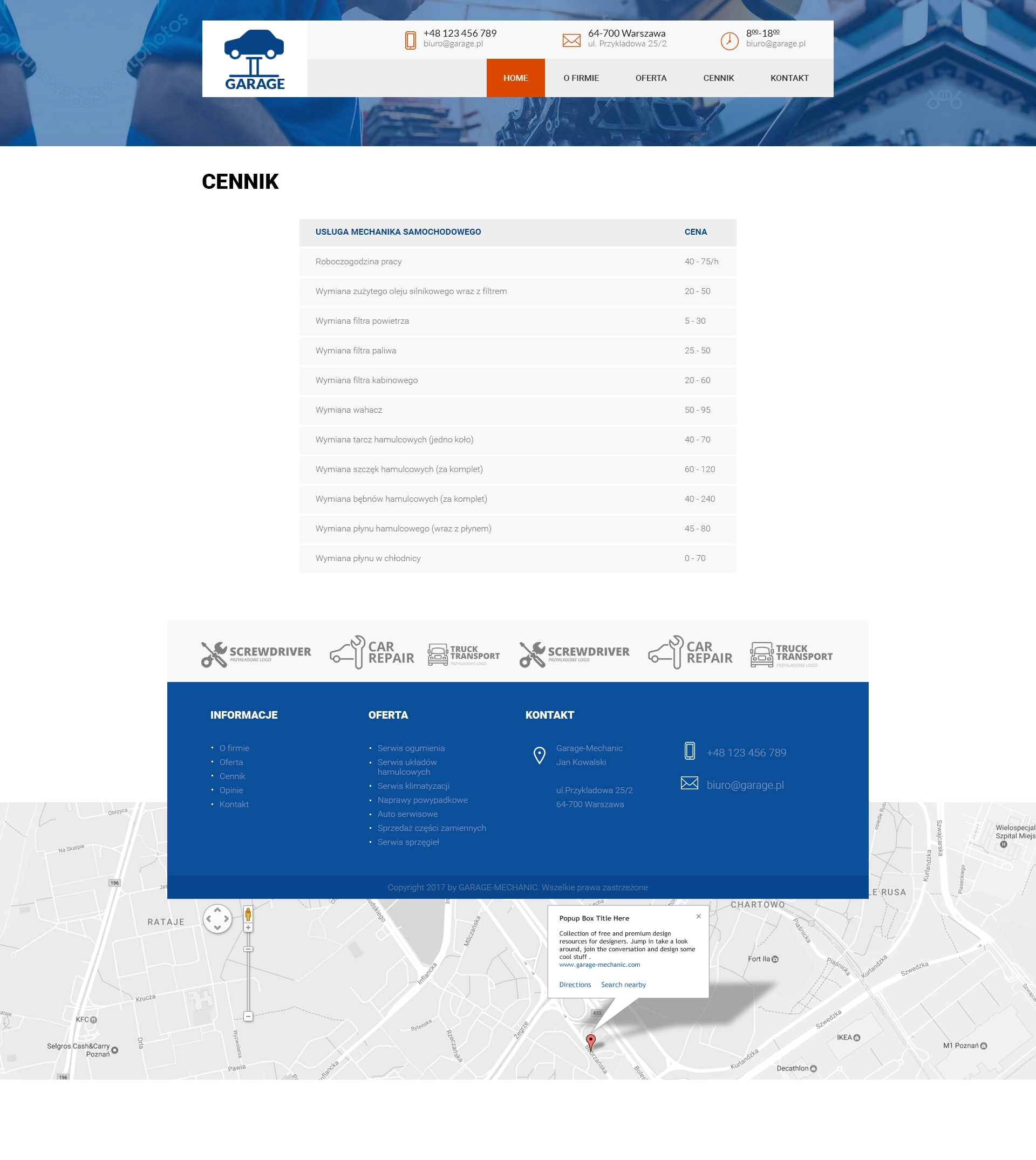Image resolution: width=1036 pixels, height=1160 pixels.
Task: Click the footer envelope icon by biuro@garage.pl
Action: click(x=690, y=783)
